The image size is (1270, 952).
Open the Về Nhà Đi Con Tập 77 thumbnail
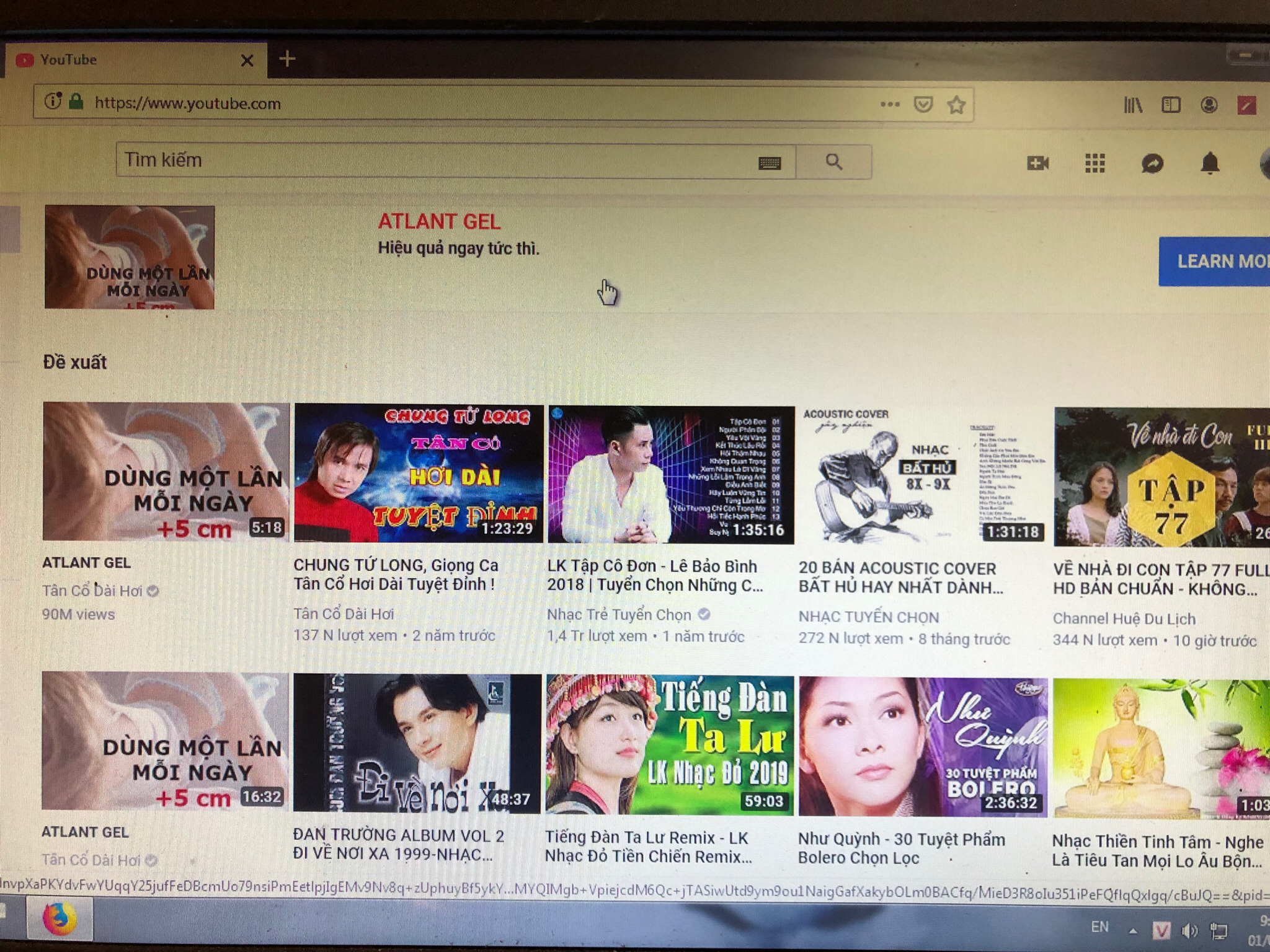1162,477
